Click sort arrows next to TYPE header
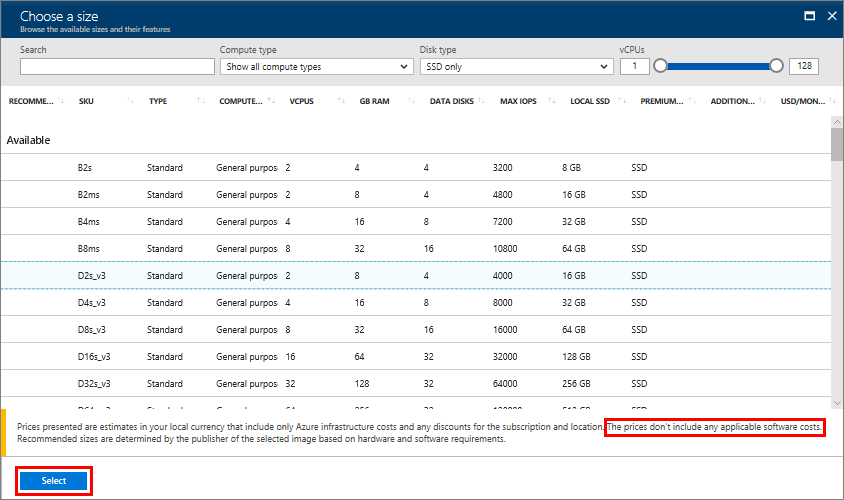Image resolution: width=844 pixels, height=500 pixels. (202, 101)
